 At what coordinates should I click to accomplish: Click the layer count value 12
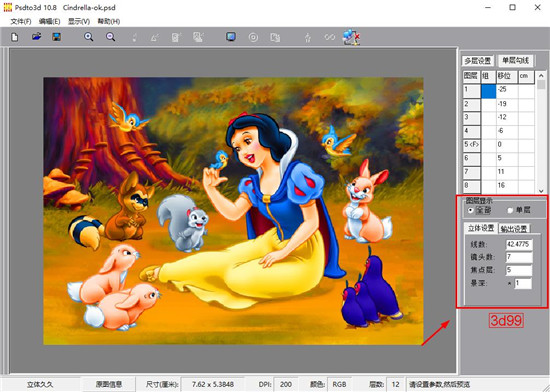click(396, 385)
